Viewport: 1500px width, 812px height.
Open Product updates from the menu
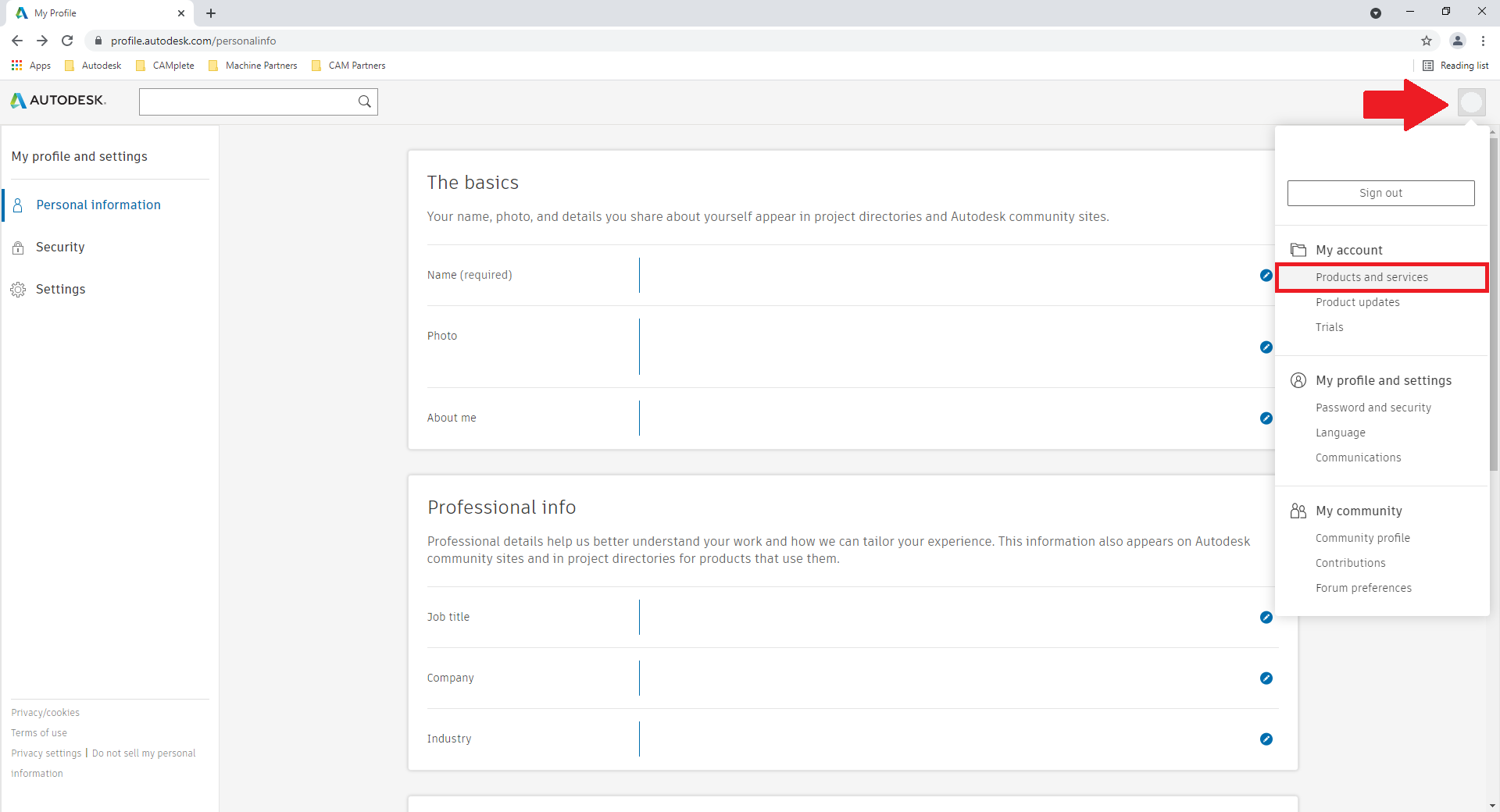click(1357, 302)
